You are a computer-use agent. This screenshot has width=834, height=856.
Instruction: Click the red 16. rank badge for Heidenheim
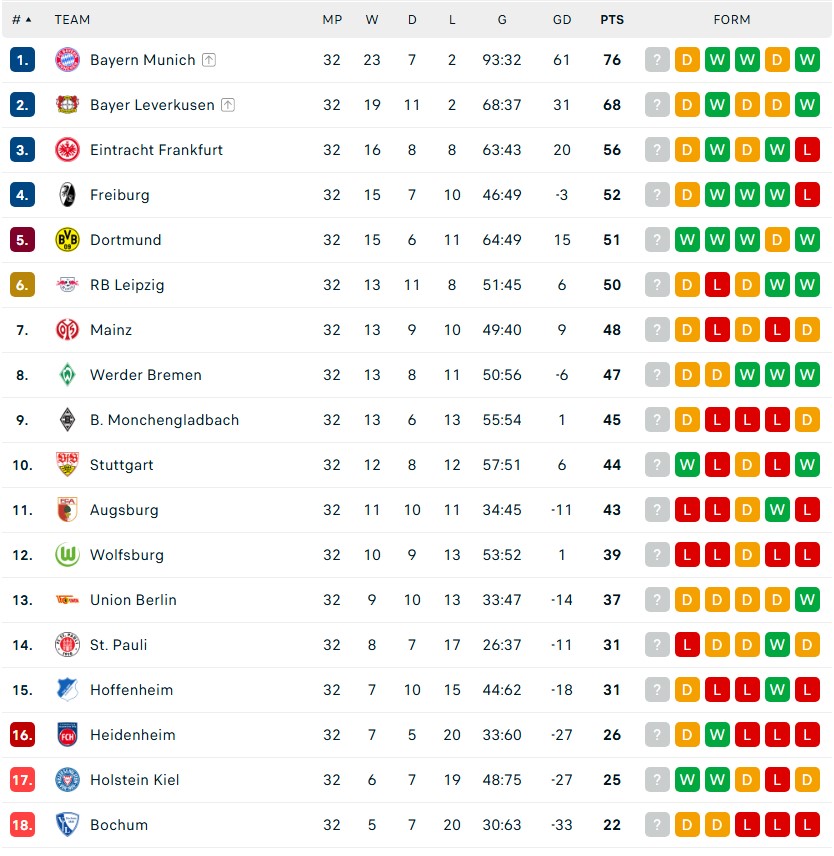click(22, 735)
